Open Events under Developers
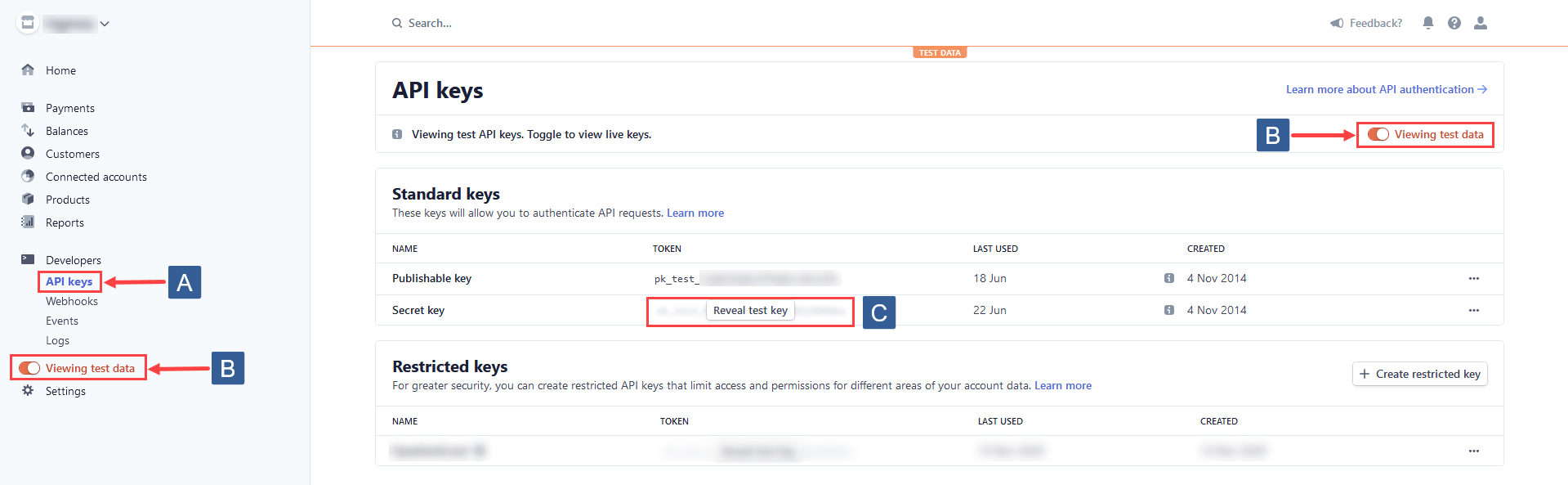This screenshot has width=1568, height=485. click(62, 321)
